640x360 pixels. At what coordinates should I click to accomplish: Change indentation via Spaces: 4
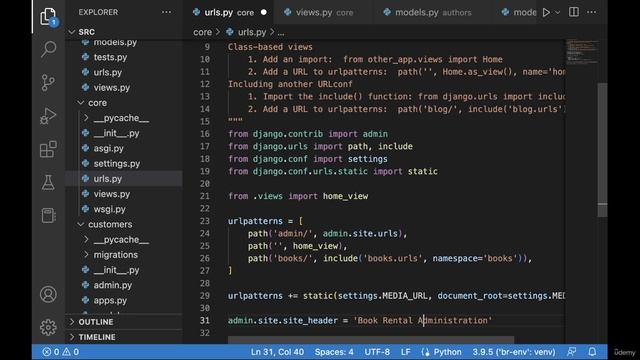(x=334, y=352)
